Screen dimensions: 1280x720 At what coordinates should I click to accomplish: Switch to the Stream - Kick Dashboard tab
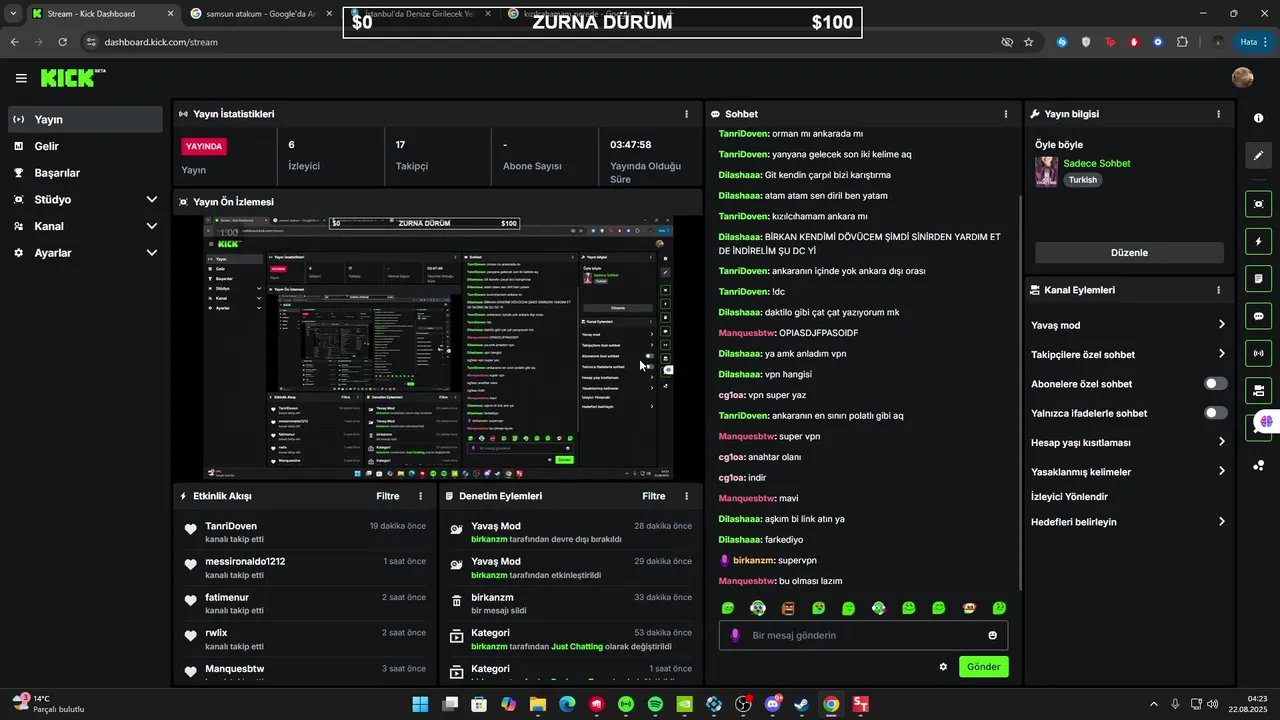[102, 14]
